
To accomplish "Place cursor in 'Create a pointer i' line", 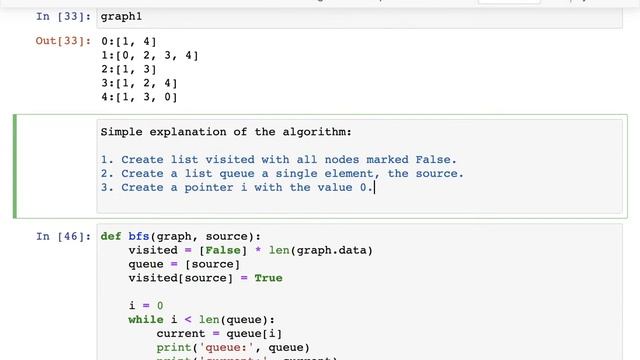I will coord(237,187).
